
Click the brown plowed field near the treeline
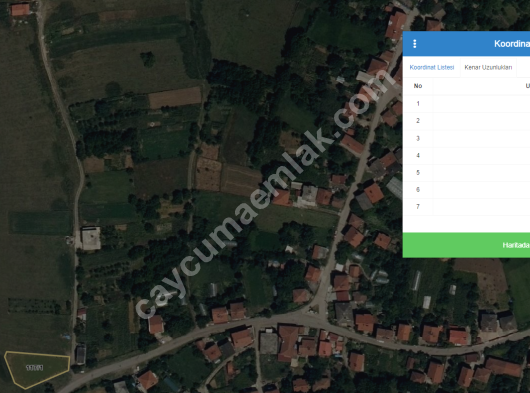(x=175, y=97)
